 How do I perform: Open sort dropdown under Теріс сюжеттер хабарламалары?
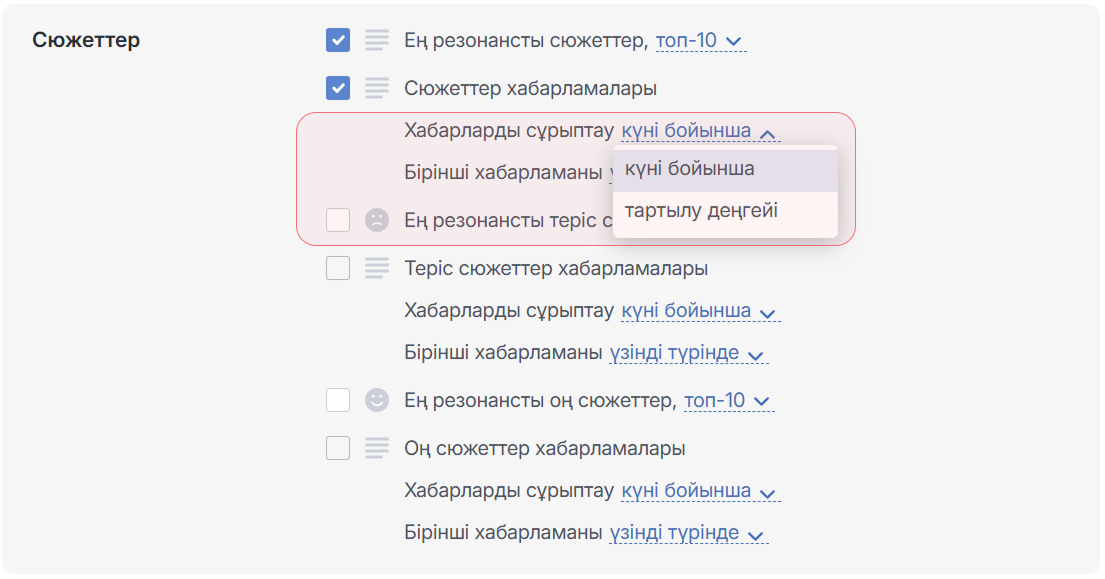(699, 311)
